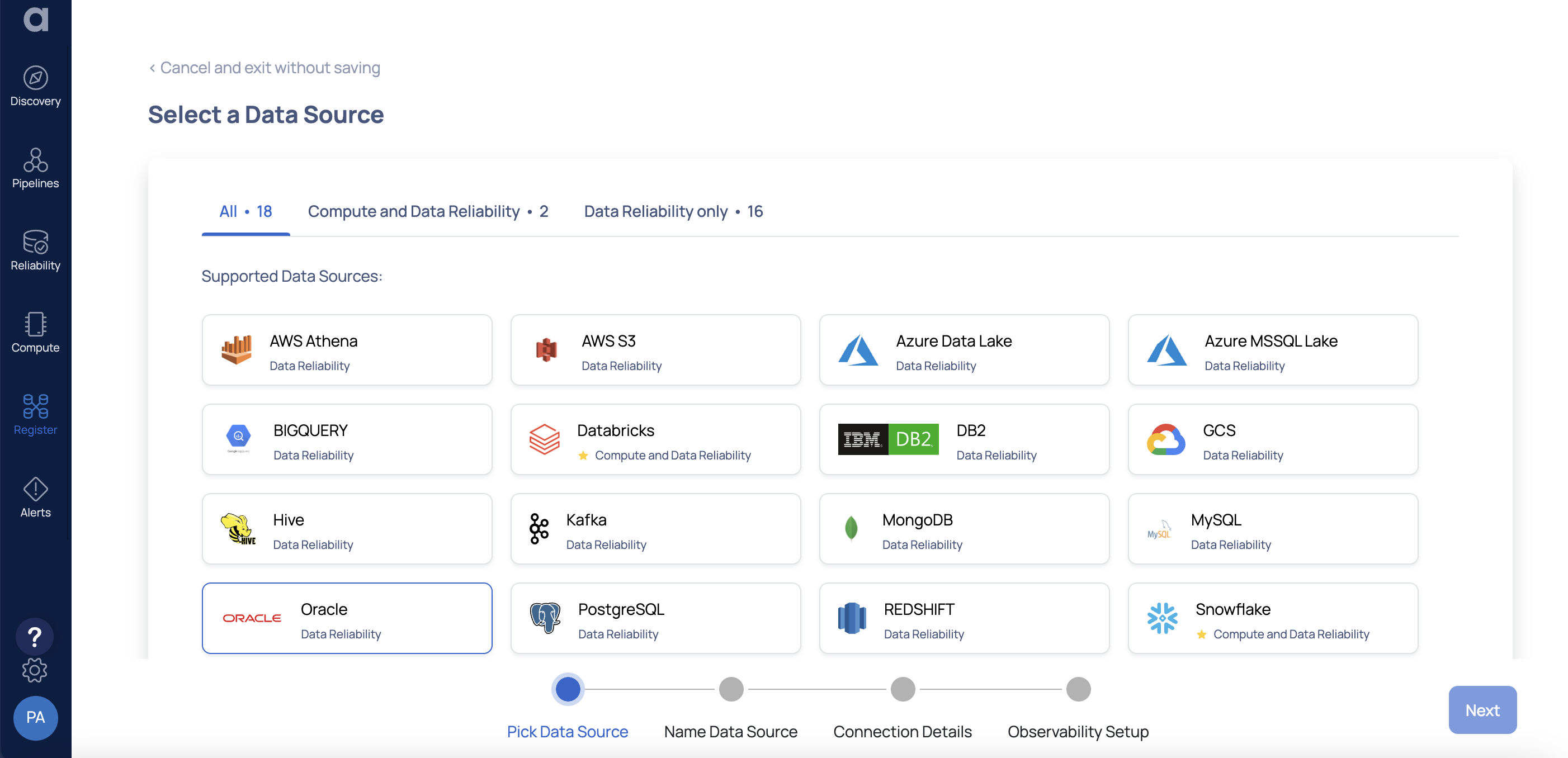Image resolution: width=1568 pixels, height=758 pixels.
Task: Click the Next button
Action: [x=1482, y=710]
